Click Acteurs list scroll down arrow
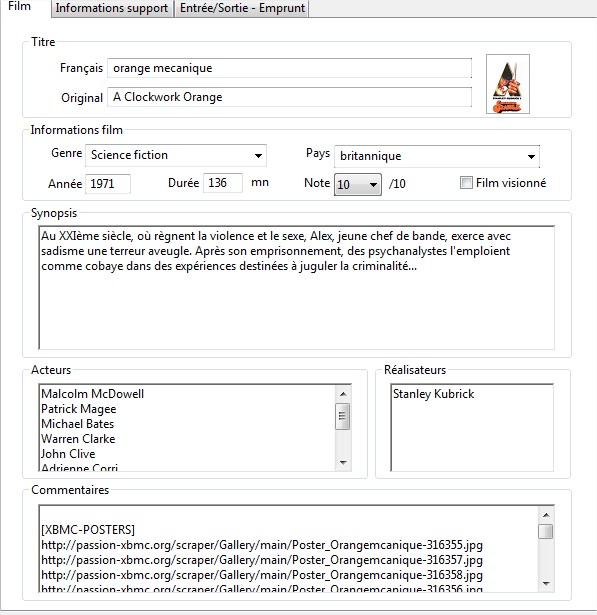Image resolution: width=597 pixels, height=615 pixels. [x=343, y=463]
